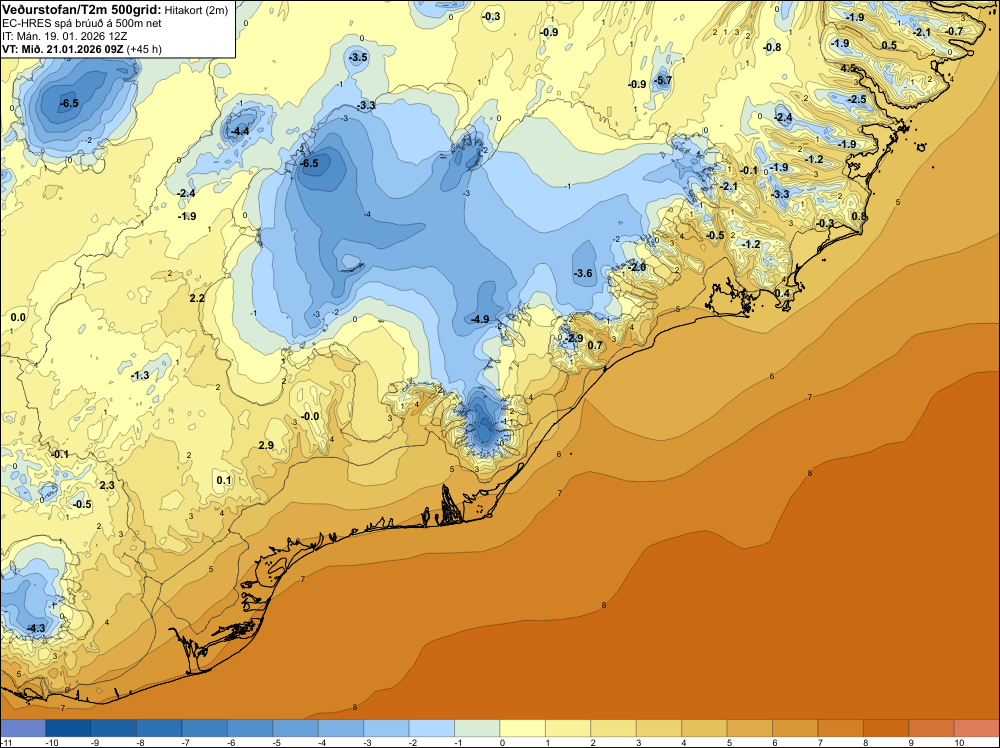Click the '0.8' coastal temperature value

pyautogui.click(x=860, y=216)
